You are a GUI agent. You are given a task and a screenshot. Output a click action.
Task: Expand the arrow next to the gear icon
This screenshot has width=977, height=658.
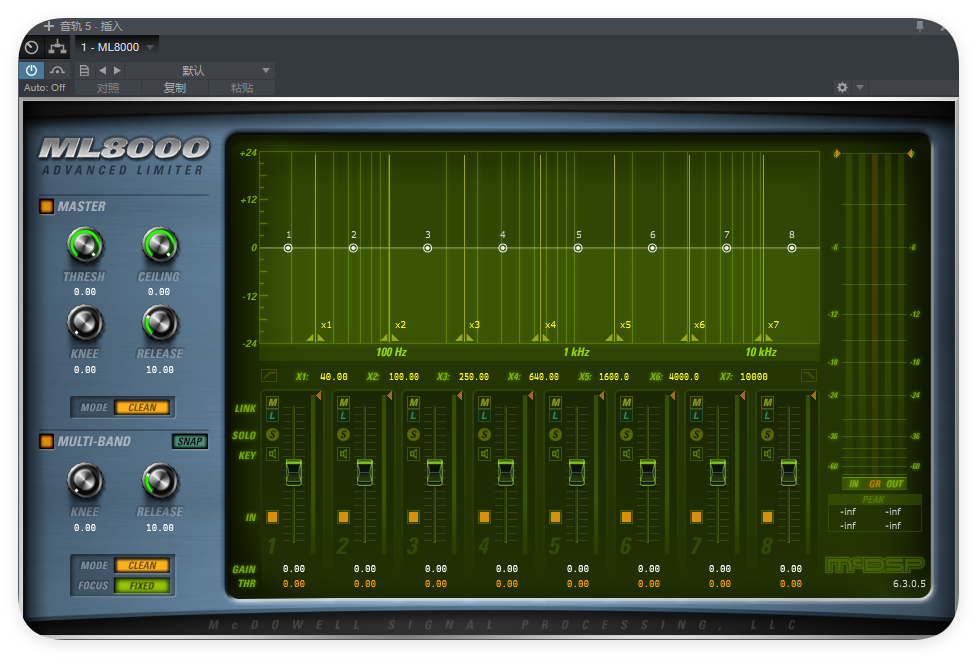click(860, 87)
